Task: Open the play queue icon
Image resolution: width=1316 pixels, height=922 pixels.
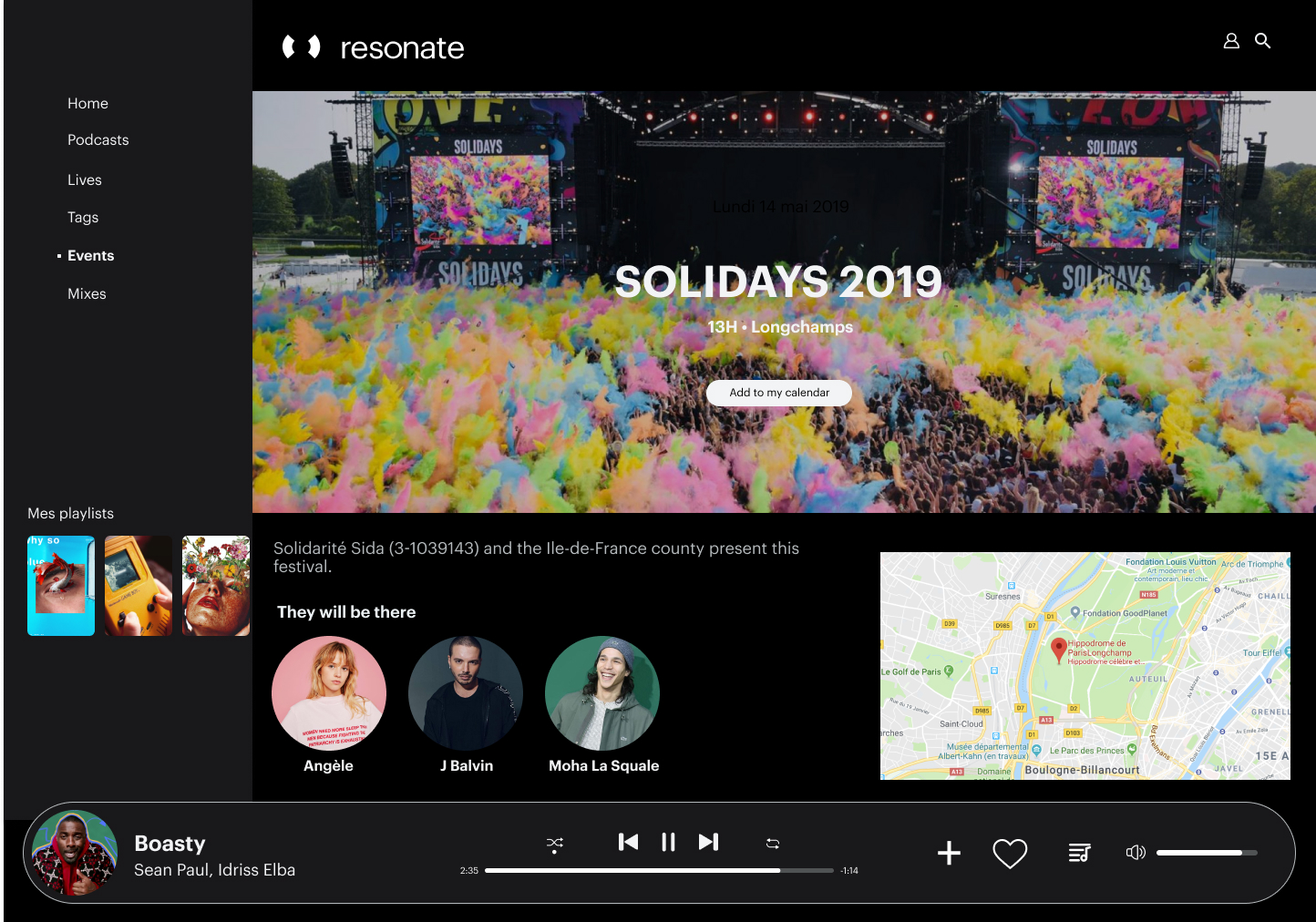Action: [1079, 853]
